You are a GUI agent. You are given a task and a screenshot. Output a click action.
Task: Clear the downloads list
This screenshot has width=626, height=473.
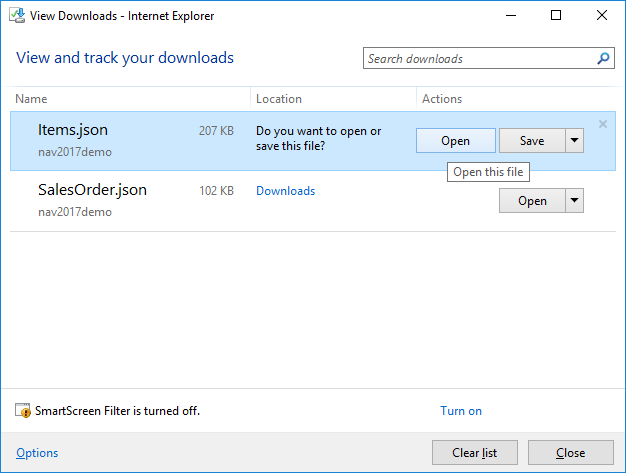[475, 453]
